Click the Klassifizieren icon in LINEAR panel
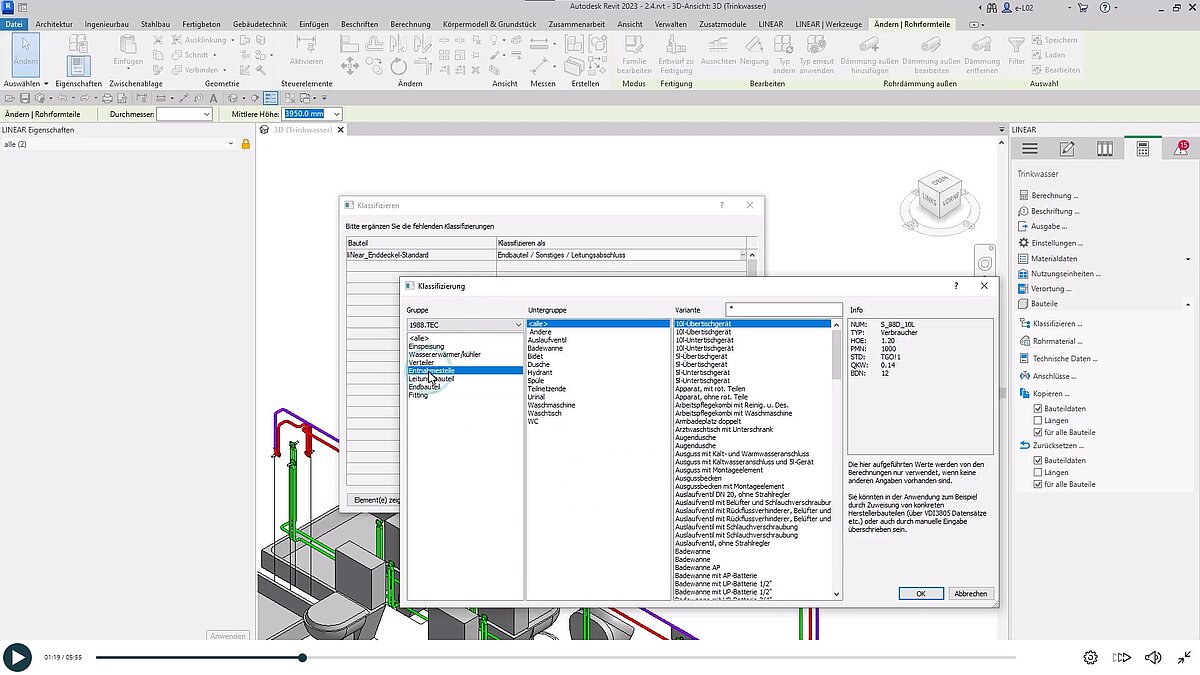Viewport: 1200px width, 675px height. (1023, 323)
